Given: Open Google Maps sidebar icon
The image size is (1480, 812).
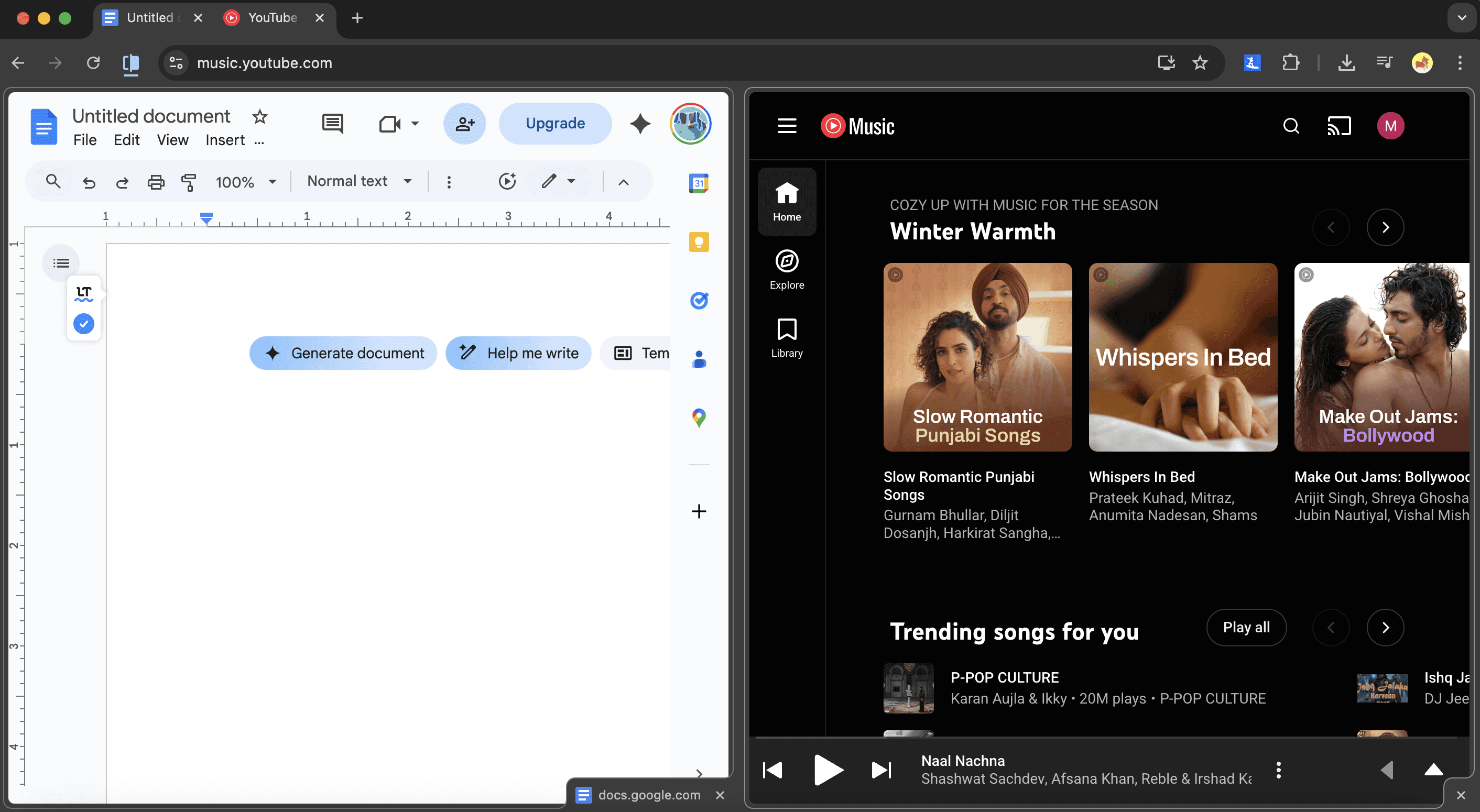Looking at the screenshot, I should point(699,418).
